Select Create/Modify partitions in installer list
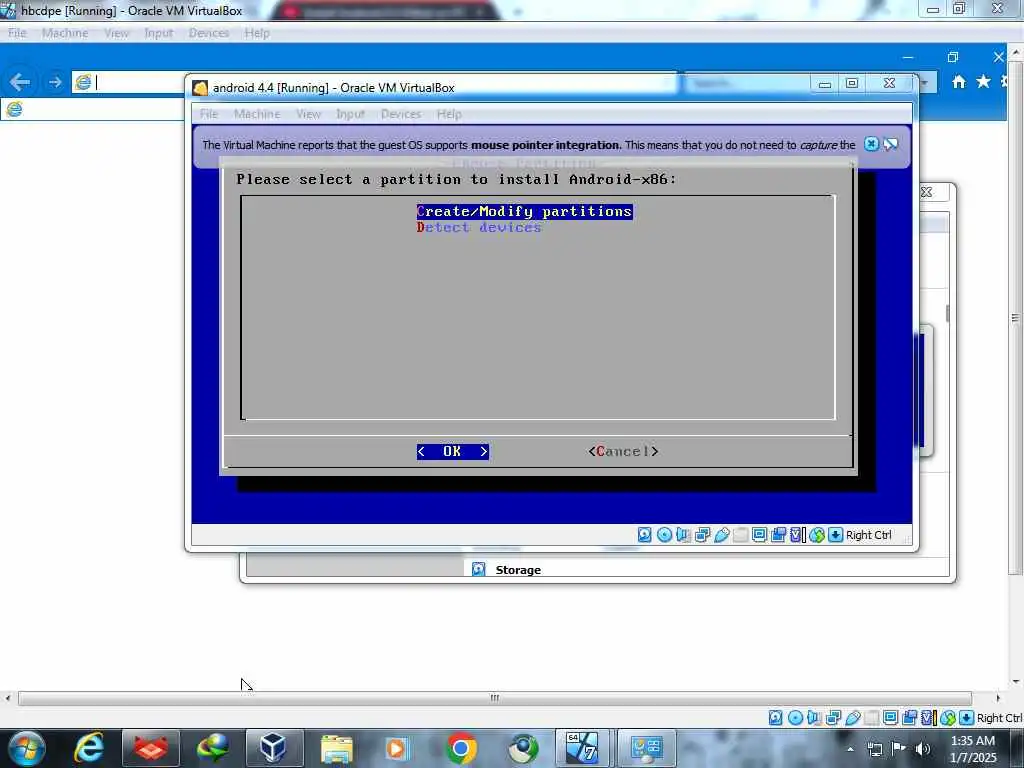 [x=524, y=212]
